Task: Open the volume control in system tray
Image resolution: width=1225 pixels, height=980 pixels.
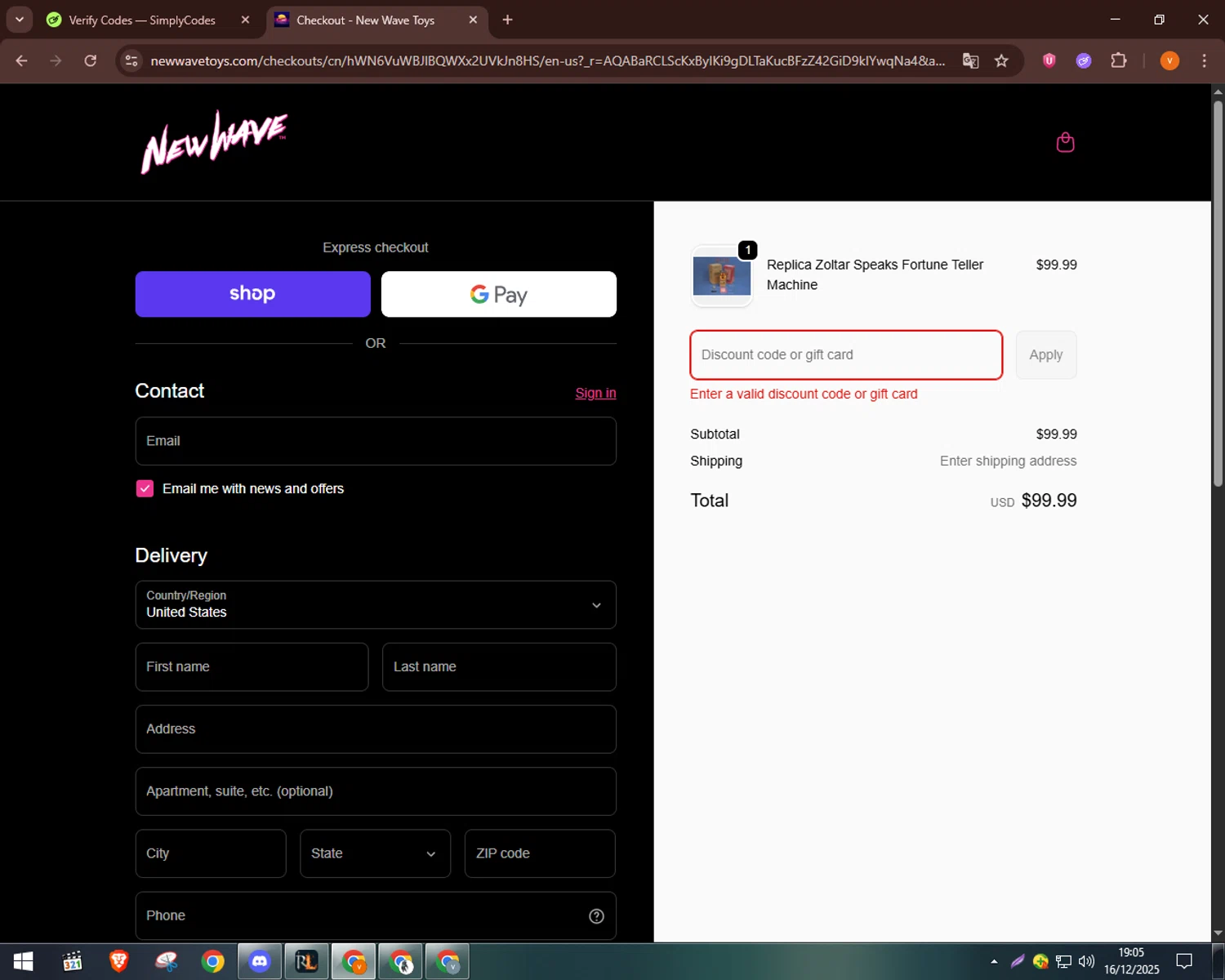Action: tap(1086, 961)
